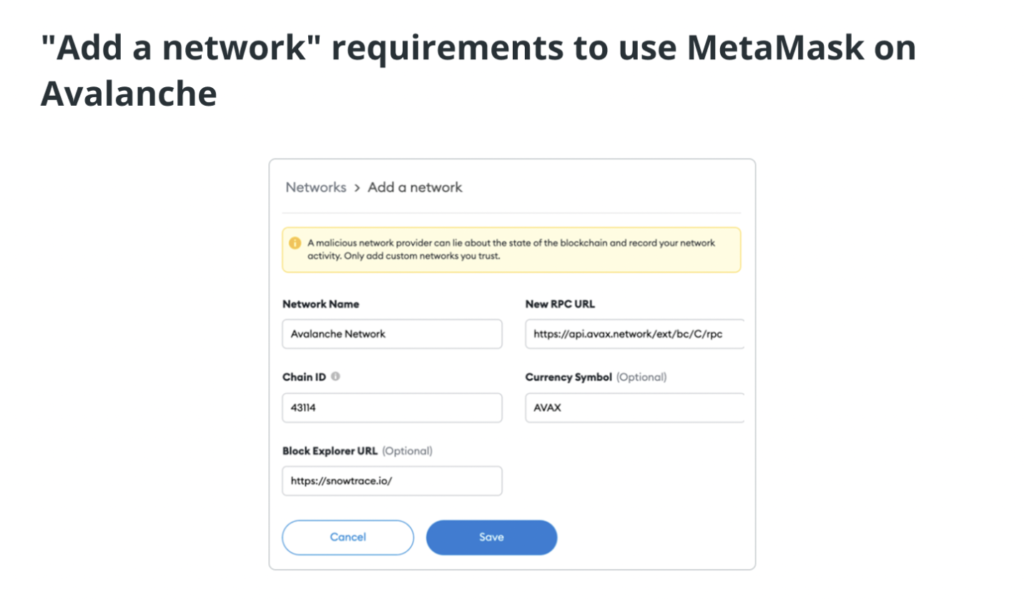Focus the New RPC URL field
This screenshot has height=599, width=1024.
pyautogui.click(x=635, y=334)
